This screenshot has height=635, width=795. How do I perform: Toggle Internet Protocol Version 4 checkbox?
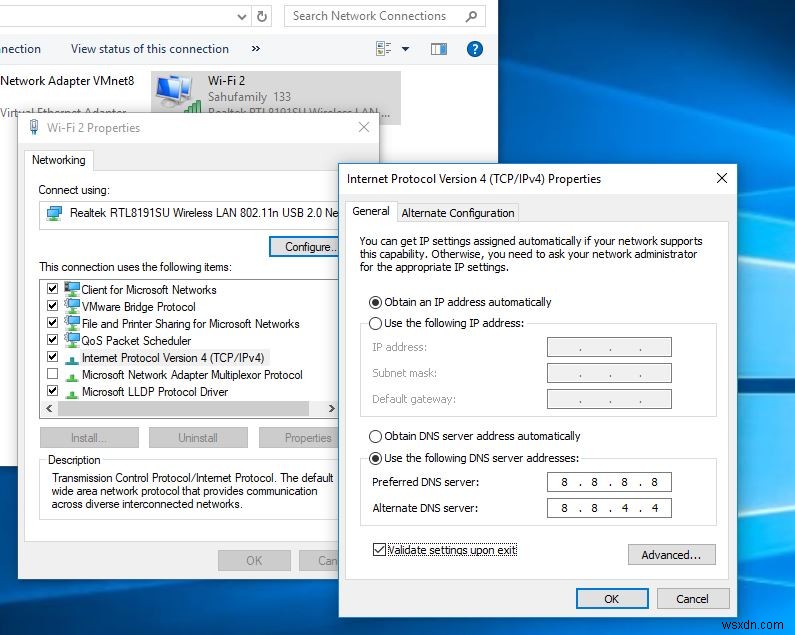point(52,357)
